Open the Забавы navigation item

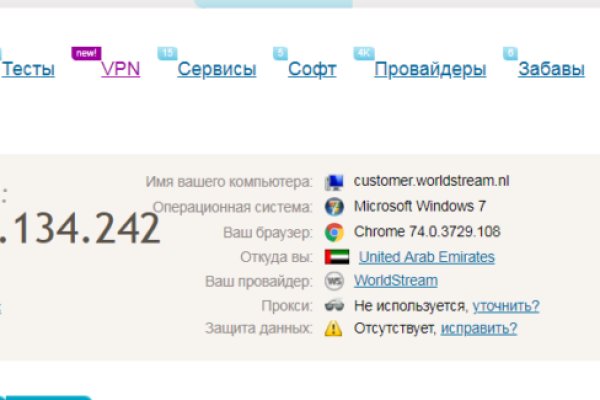pyautogui.click(x=551, y=69)
